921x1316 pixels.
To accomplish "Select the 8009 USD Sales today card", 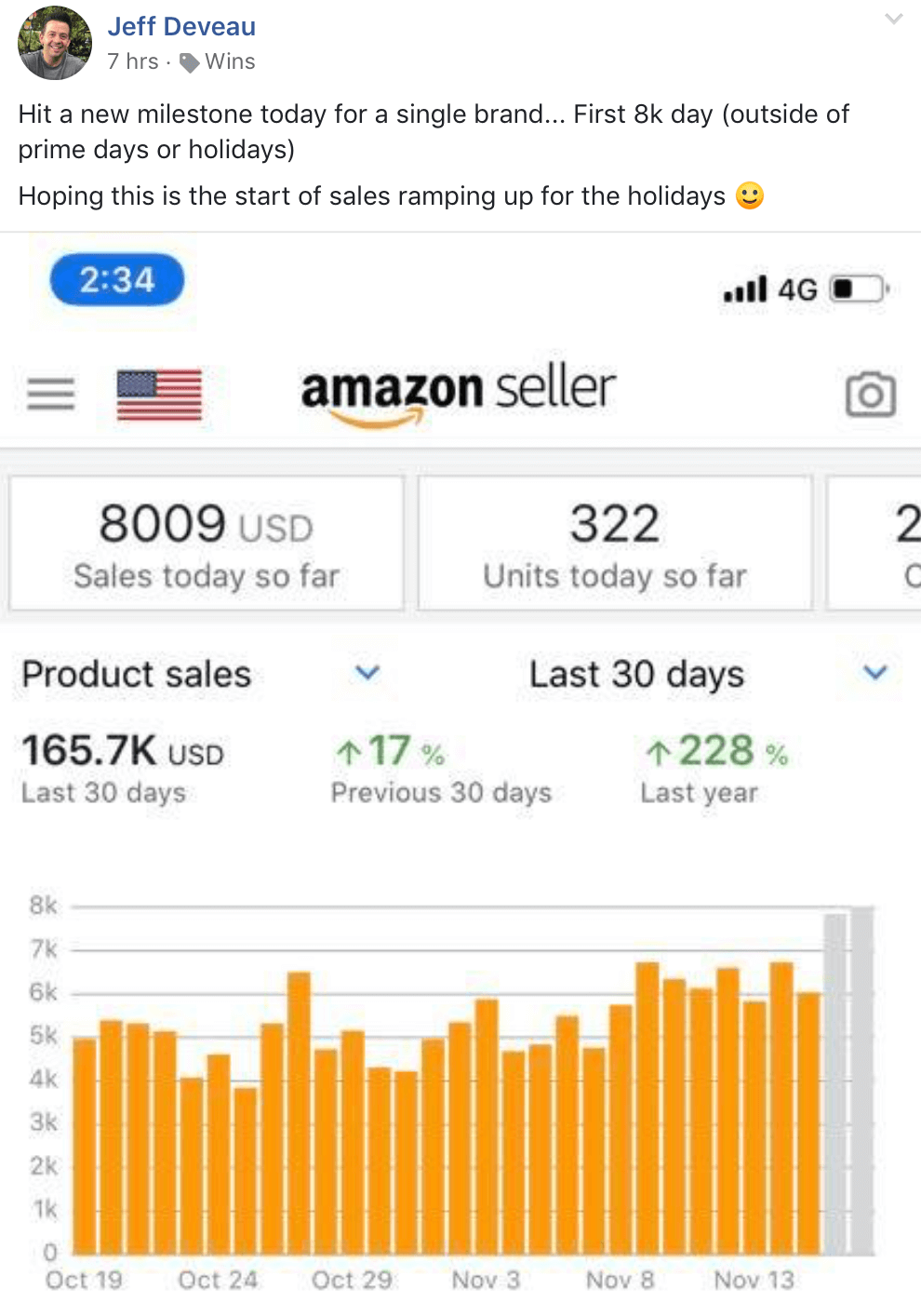I will click(x=207, y=544).
